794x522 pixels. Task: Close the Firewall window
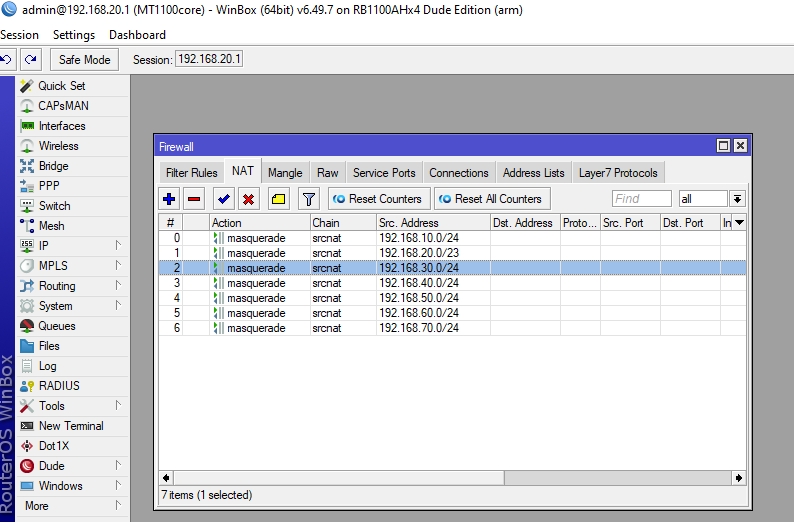[x=740, y=146]
